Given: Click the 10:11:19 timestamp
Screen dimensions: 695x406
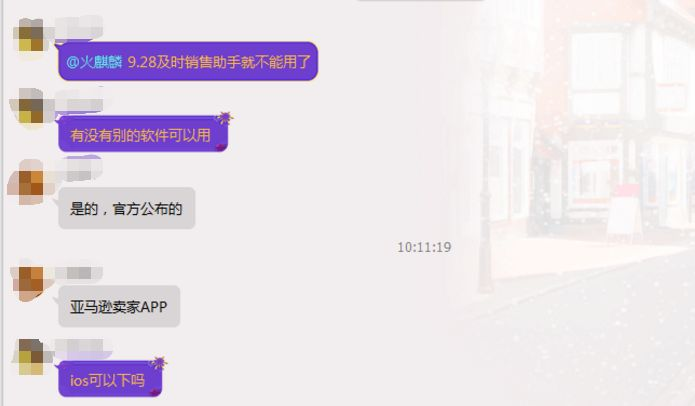Looking at the screenshot, I should pyautogui.click(x=424, y=247).
